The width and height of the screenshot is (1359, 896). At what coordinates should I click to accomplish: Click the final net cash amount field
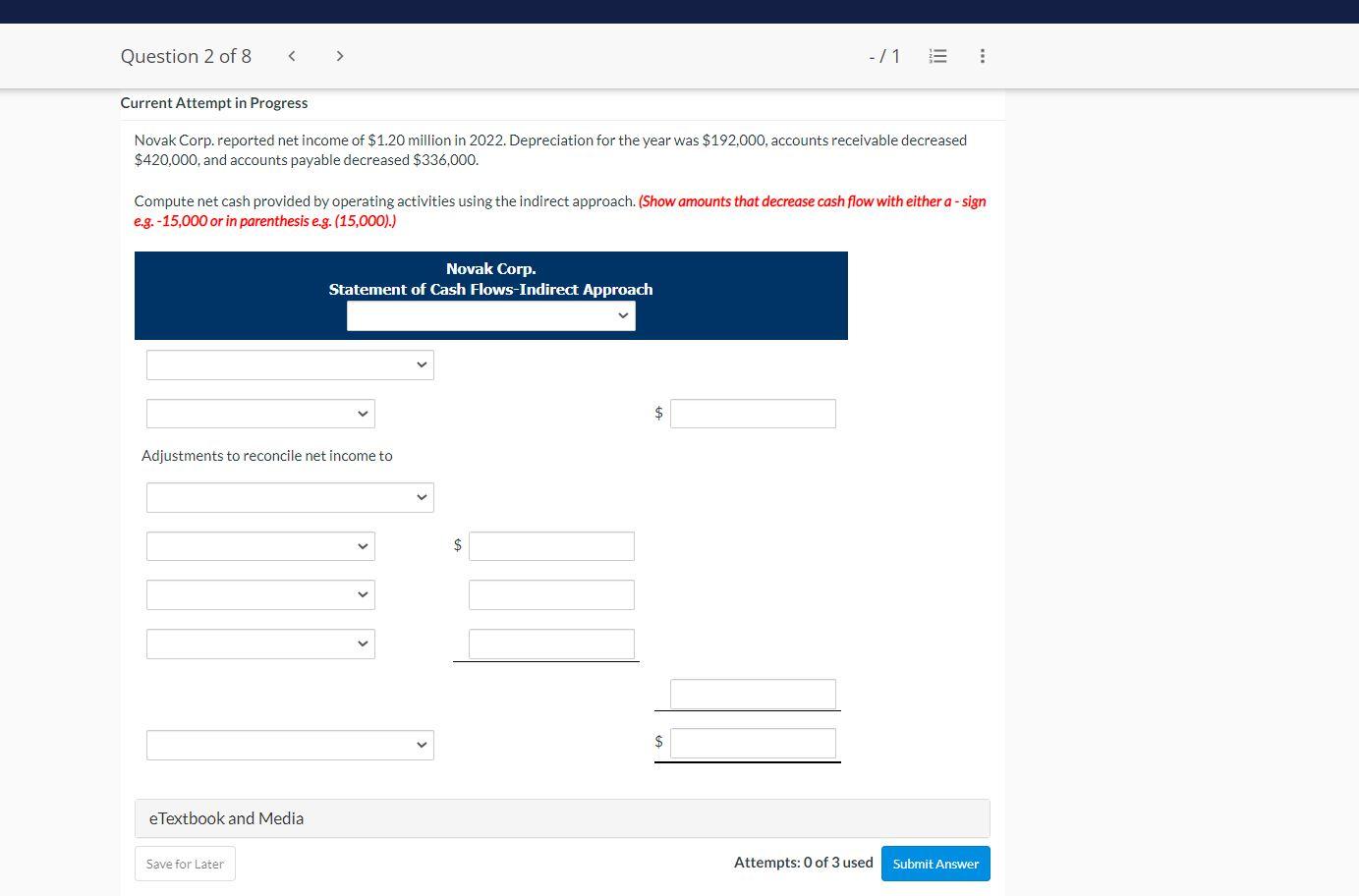tap(753, 743)
